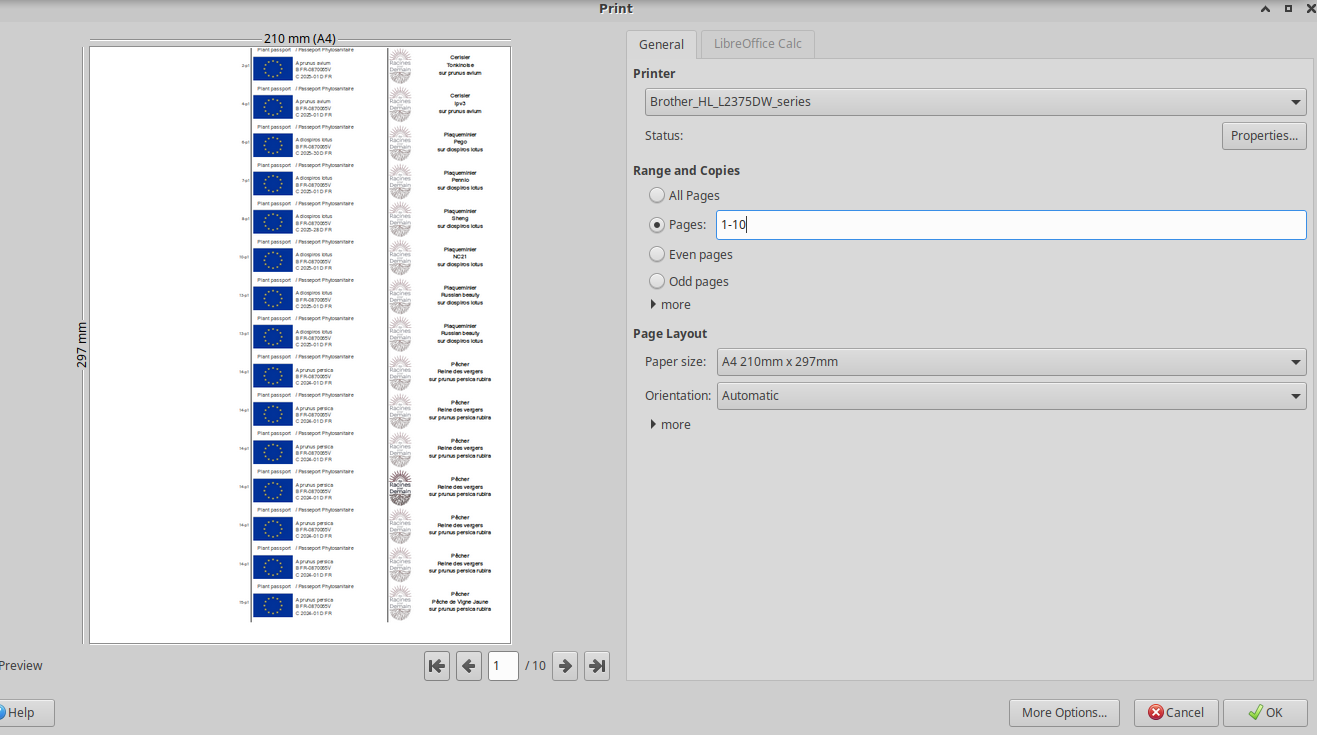
Task: Jump to the last preview page
Action: point(597,666)
